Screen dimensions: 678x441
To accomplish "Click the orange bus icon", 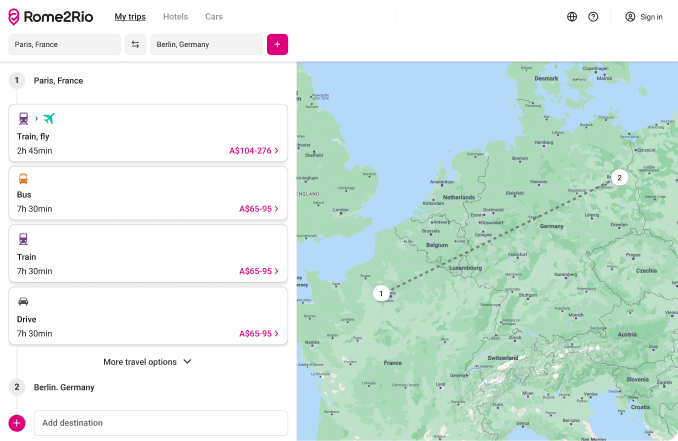I will 23,179.
